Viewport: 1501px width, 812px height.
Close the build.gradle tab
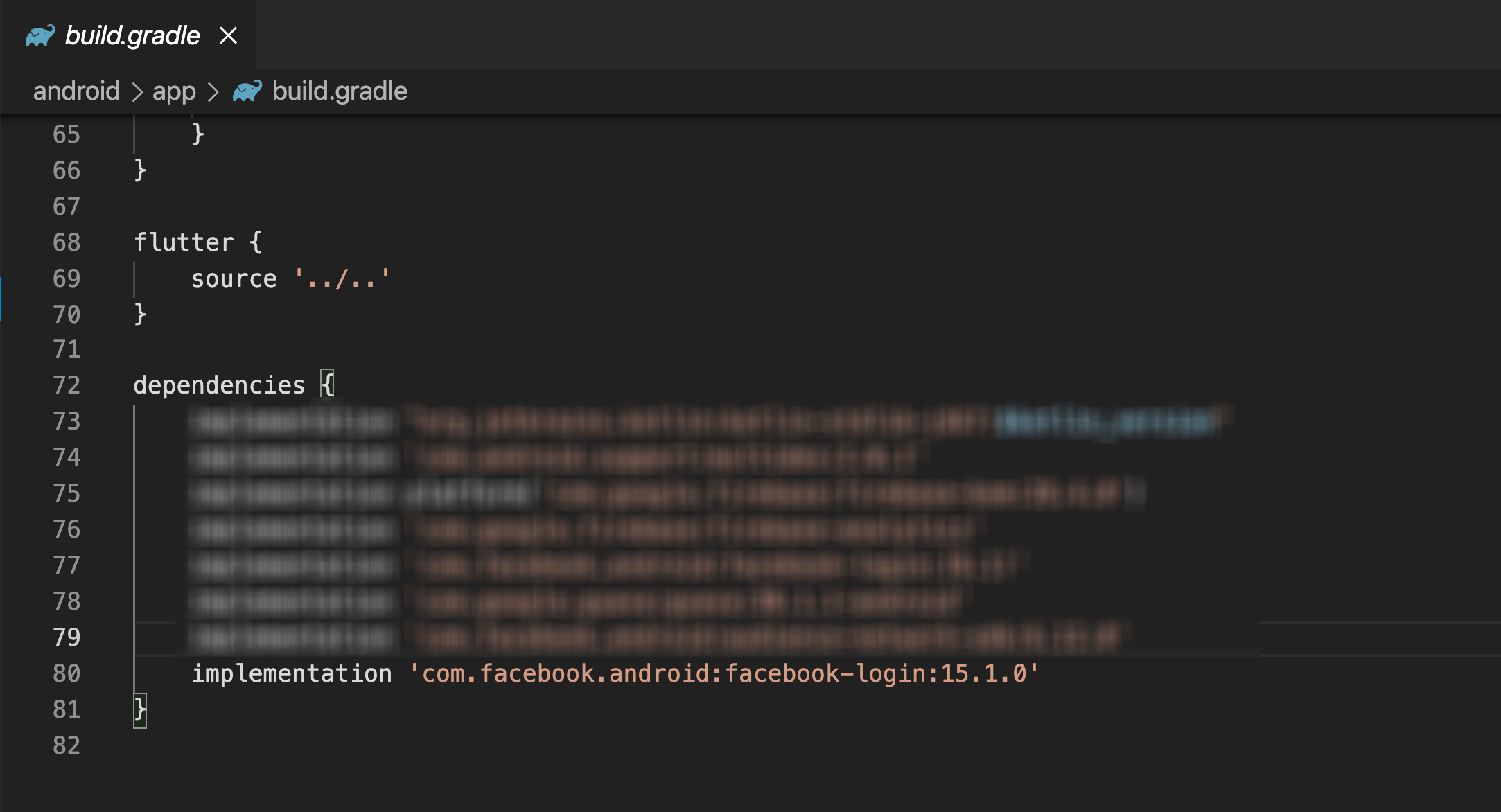(x=229, y=35)
